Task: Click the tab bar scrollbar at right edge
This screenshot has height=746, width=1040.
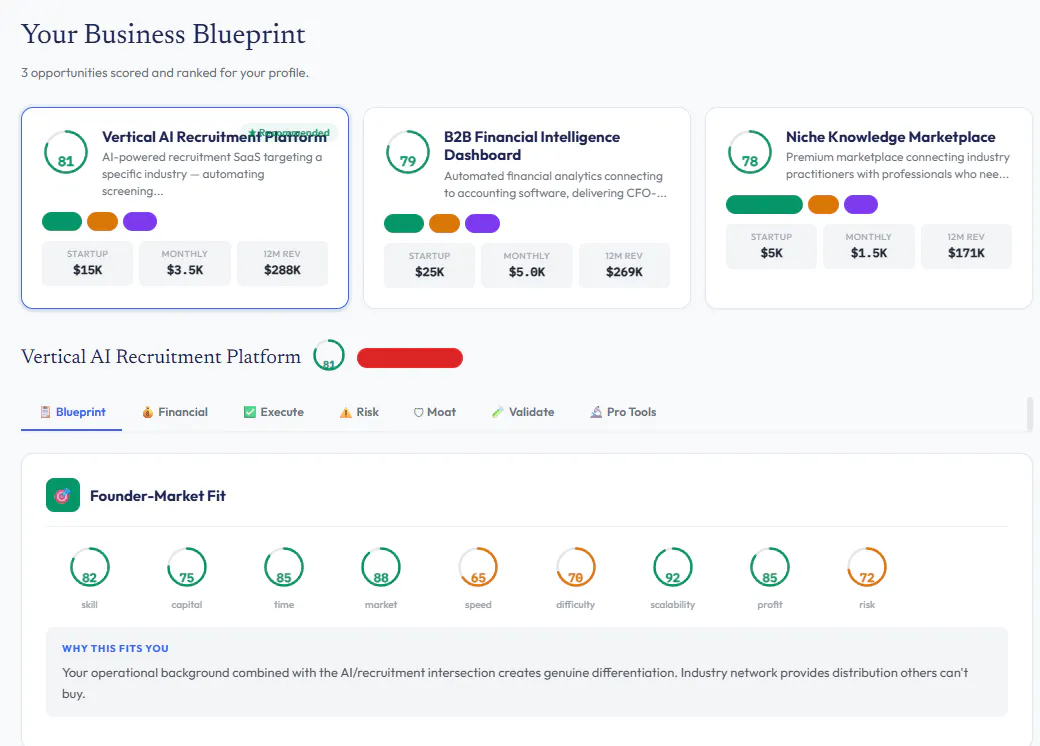Action: [x=1029, y=414]
